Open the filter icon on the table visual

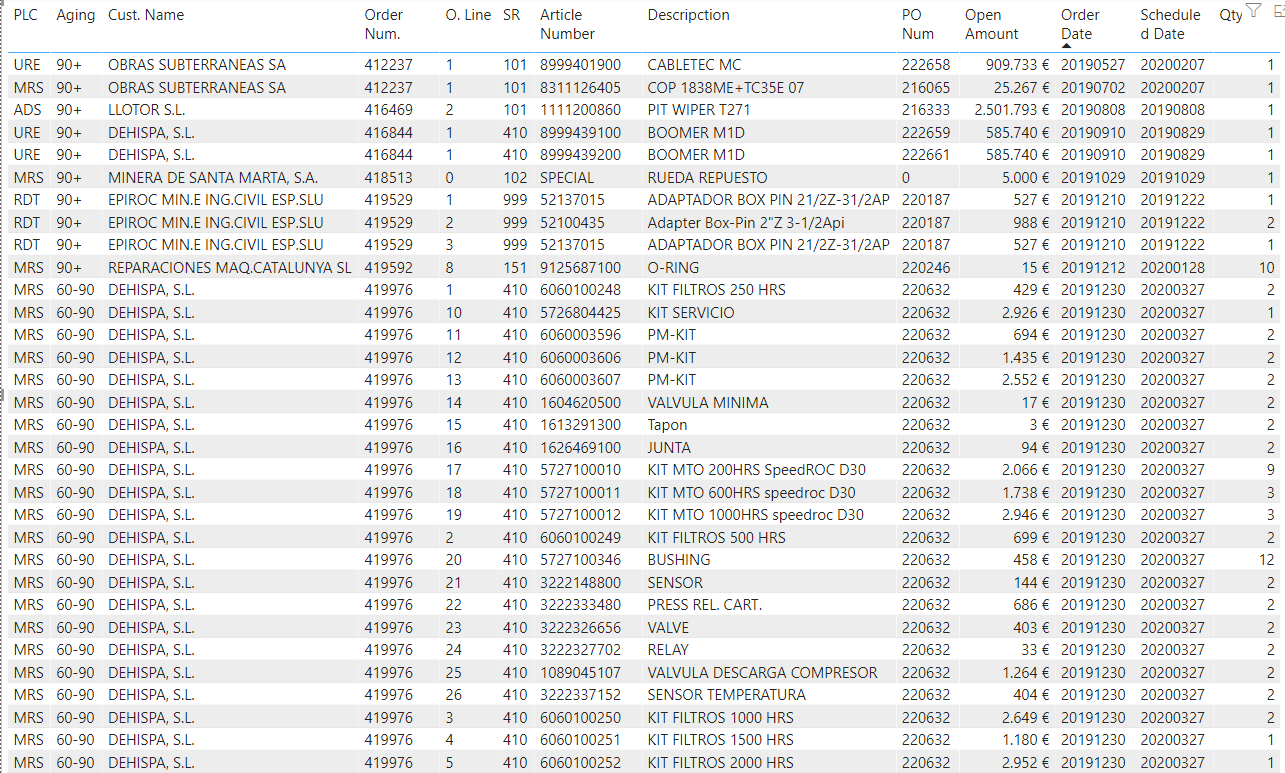point(1253,11)
